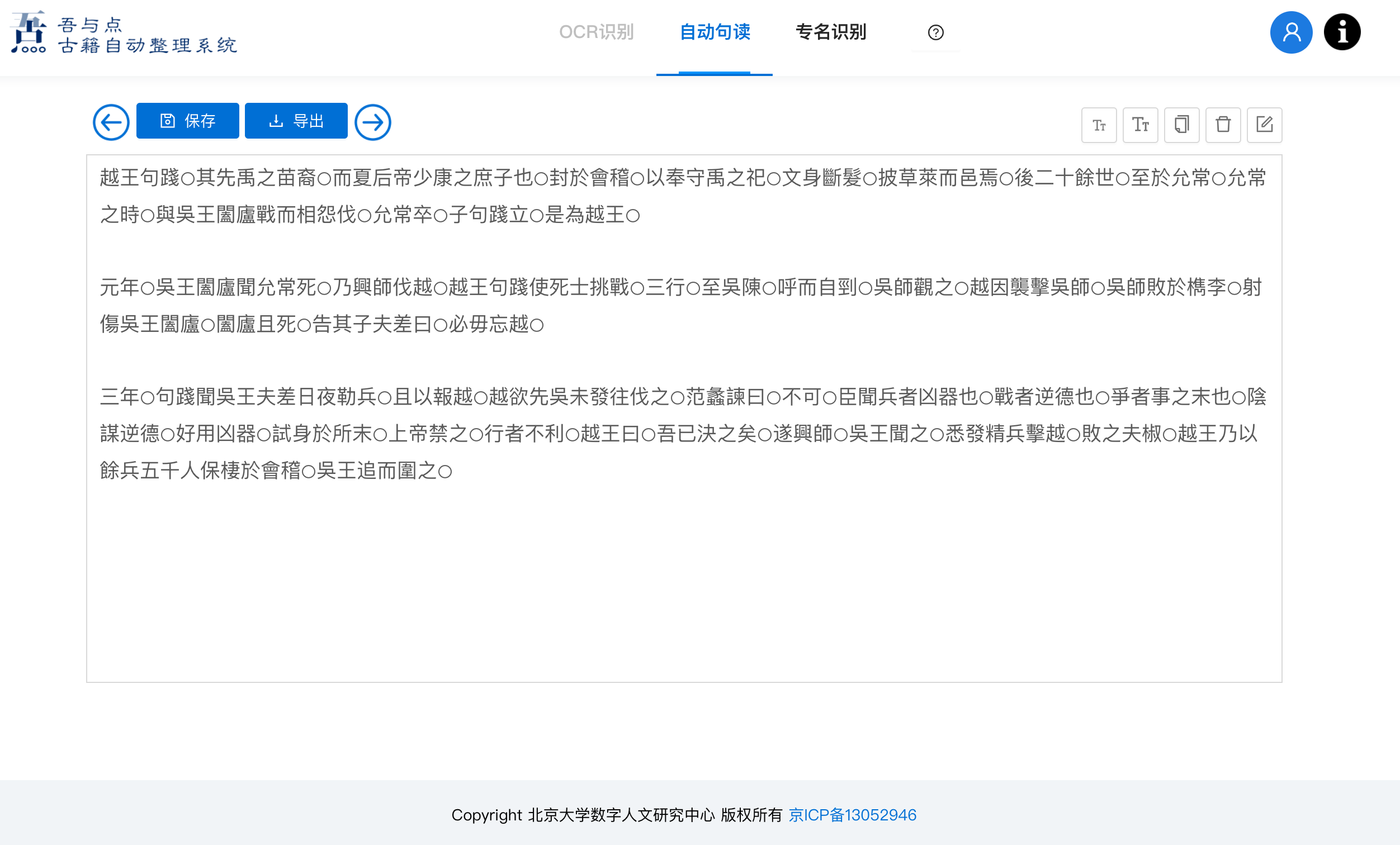This screenshot has height=845, width=1400.
Task: Open the 专名识别 tab
Action: tap(831, 32)
